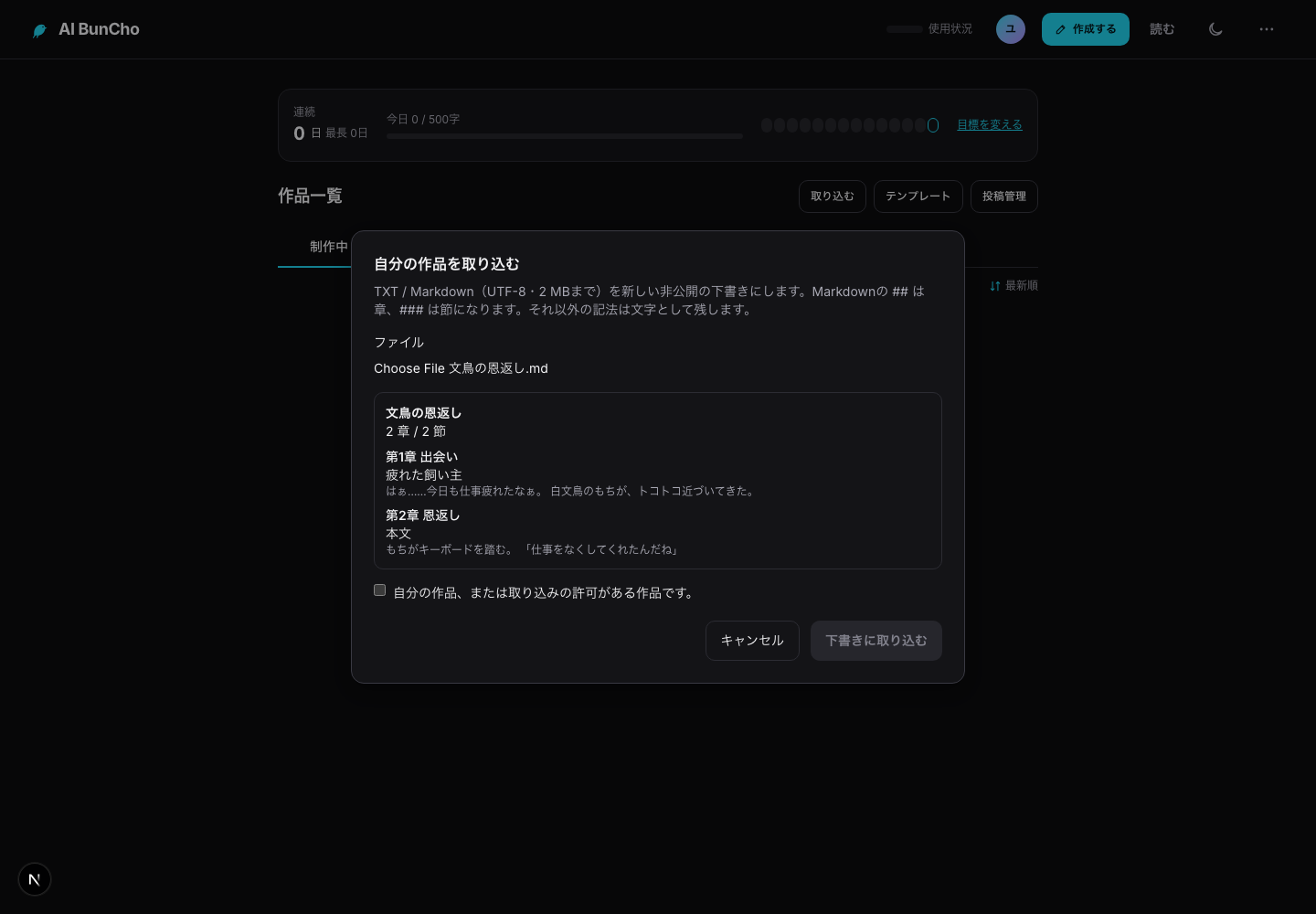This screenshot has height=914, width=1316.
Task: Open the user avatar ユ
Action: click(1011, 29)
